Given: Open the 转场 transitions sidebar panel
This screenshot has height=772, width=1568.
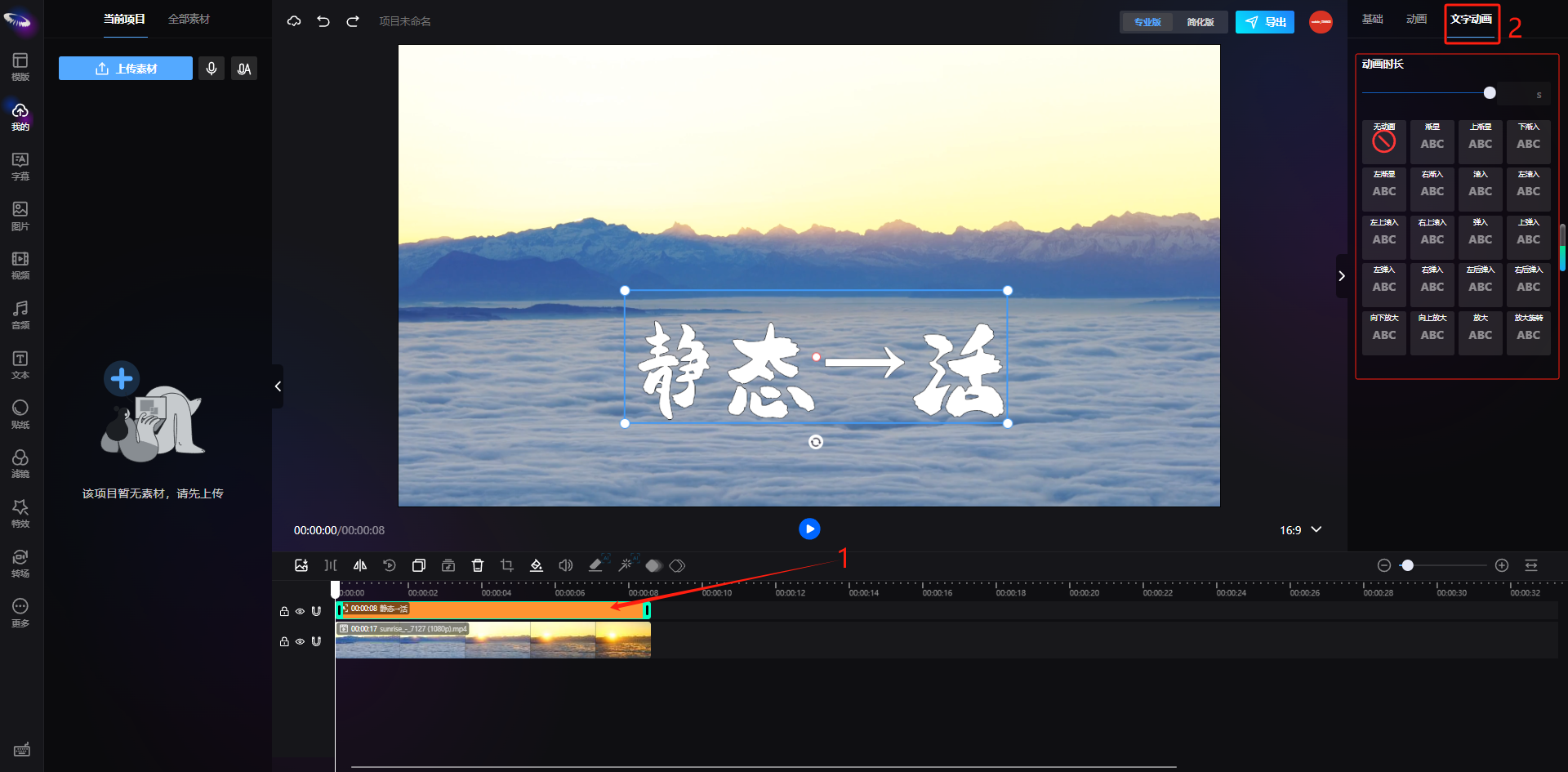Looking at the screenshot, I should (20, 564).
